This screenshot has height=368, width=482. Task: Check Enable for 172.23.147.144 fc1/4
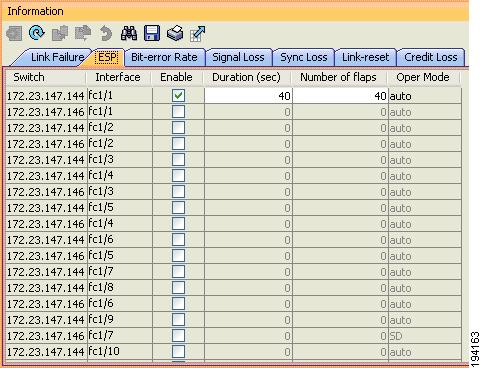[179, 176]
